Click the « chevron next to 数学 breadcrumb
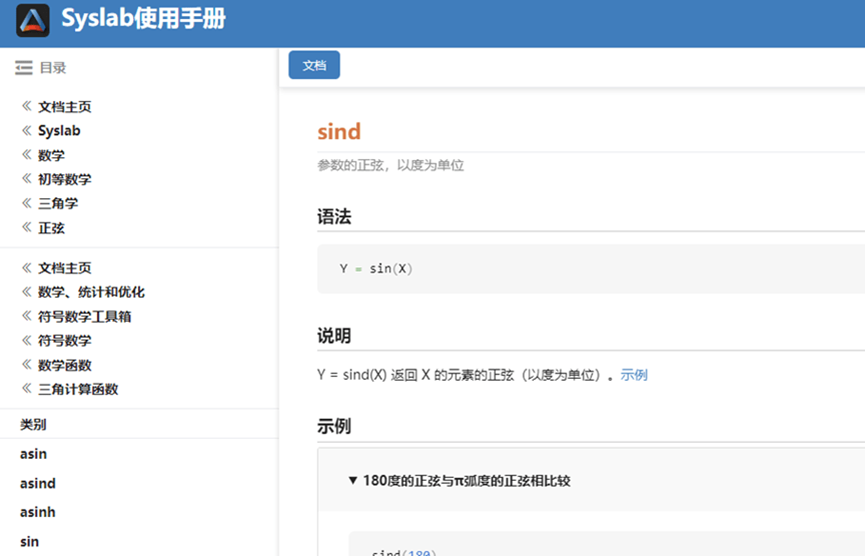The height and width of the screenshot is (556, 865). [x=26, y=154]
